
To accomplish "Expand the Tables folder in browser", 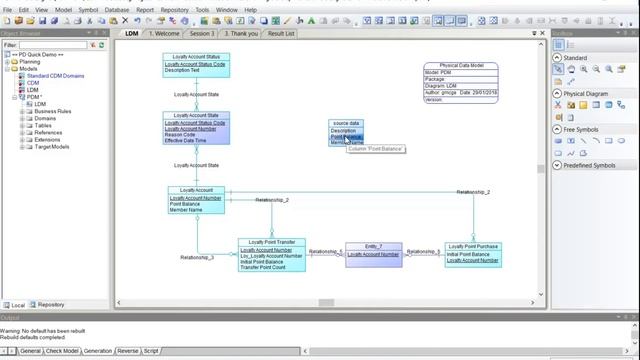I will point(22,126).
